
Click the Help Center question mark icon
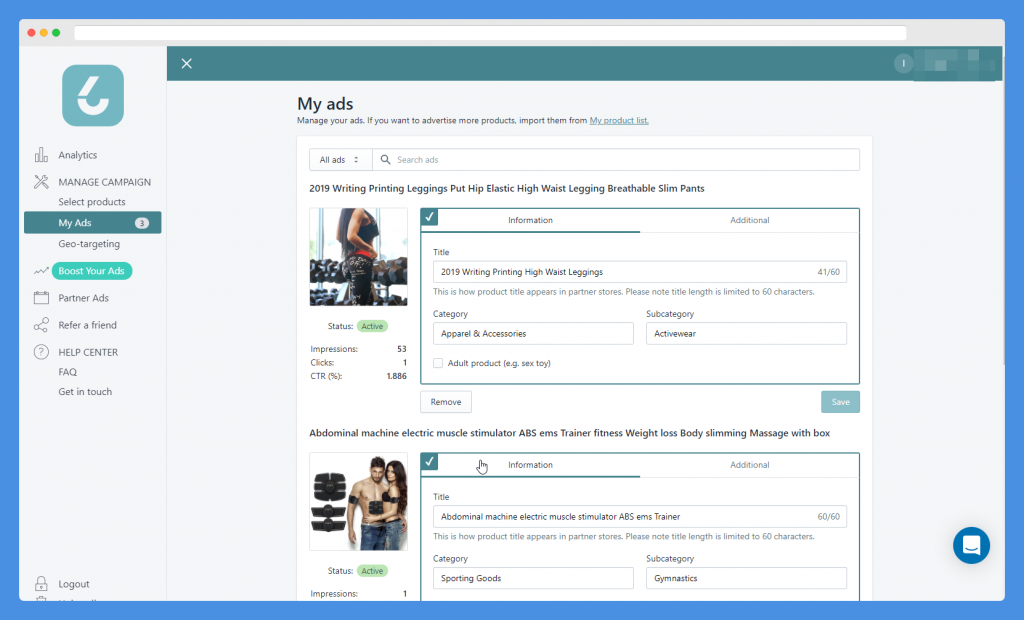(x=41, y=351)
